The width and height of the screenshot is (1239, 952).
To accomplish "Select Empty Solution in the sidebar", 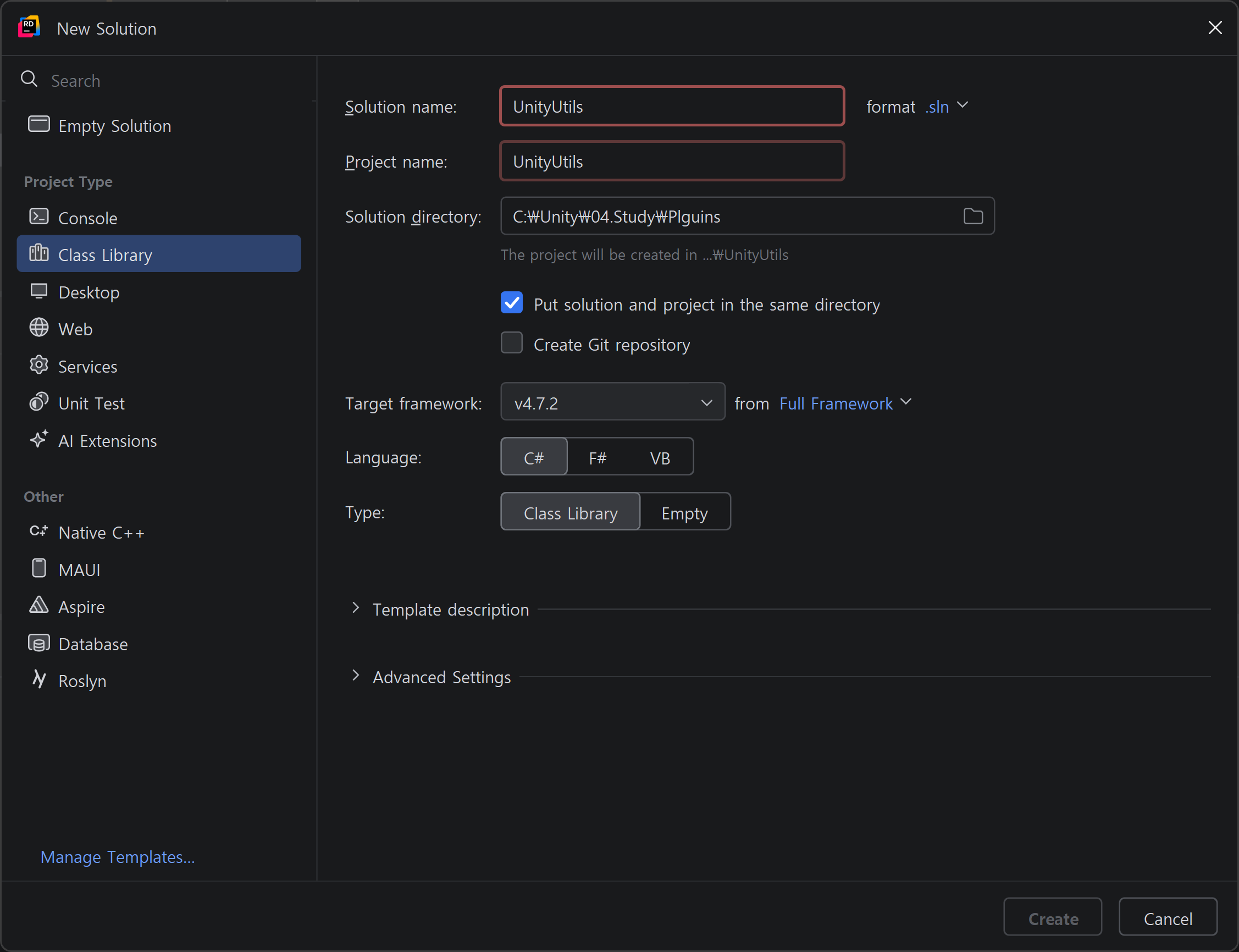I will 114,125.
